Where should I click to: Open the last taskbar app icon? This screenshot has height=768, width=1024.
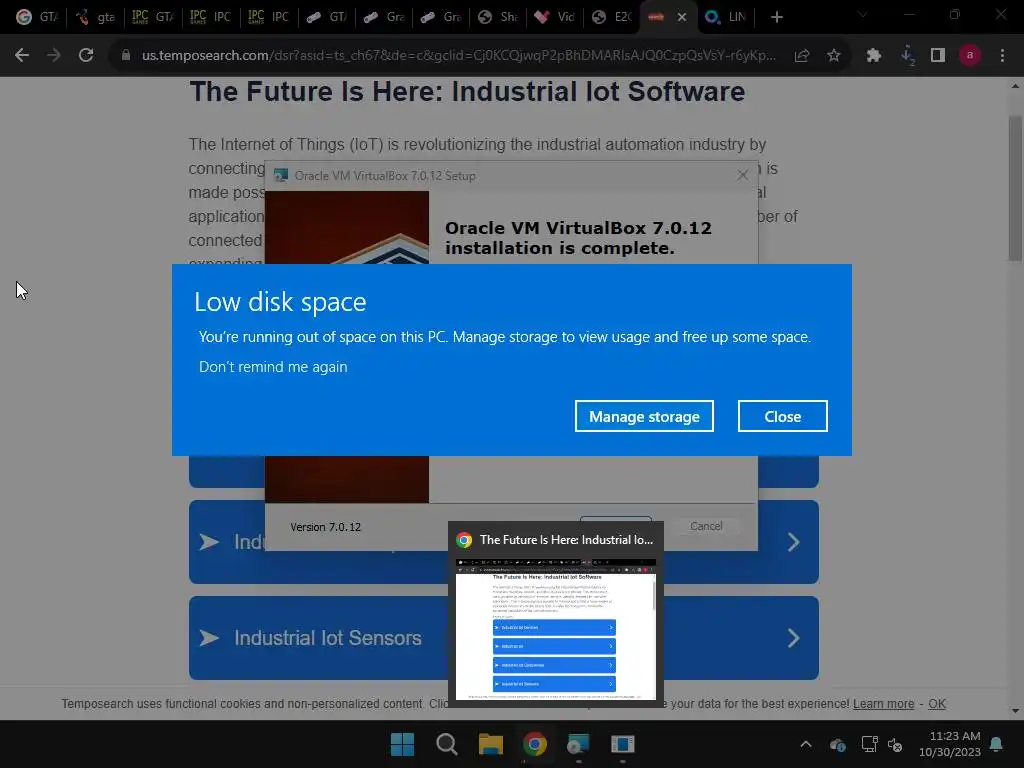tap(622, 744)
